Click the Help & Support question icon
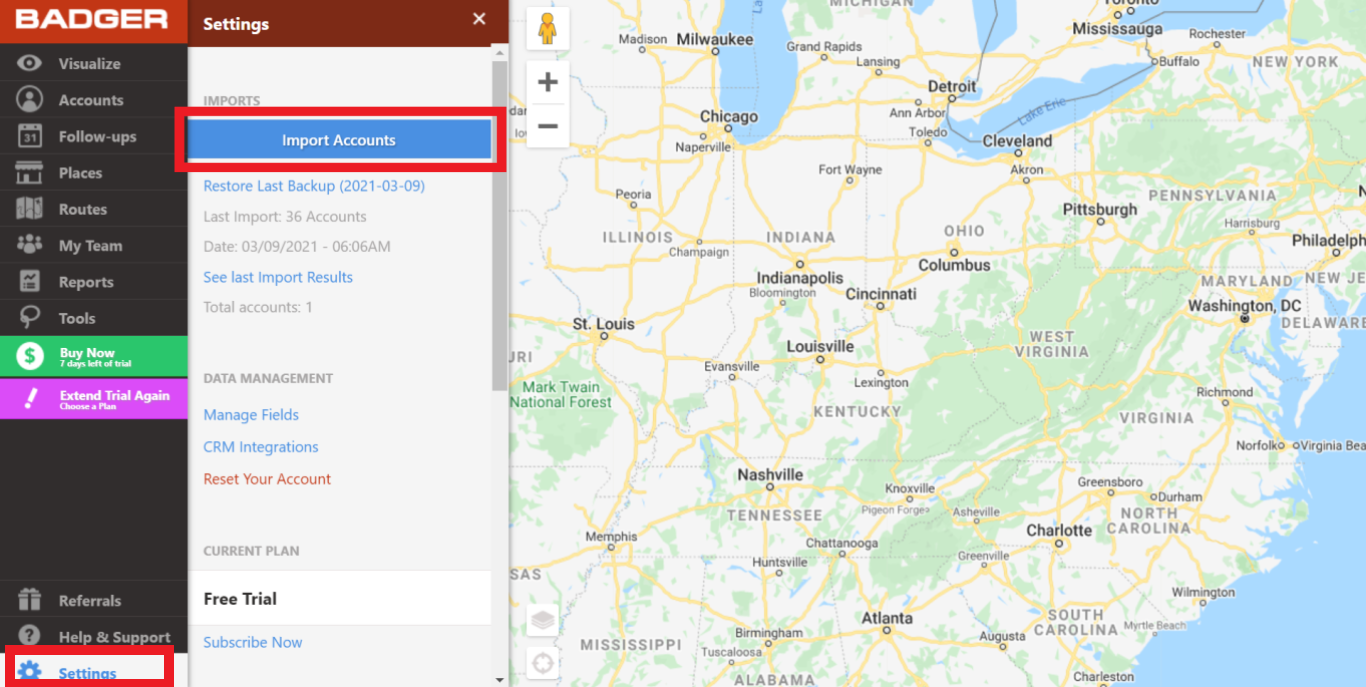The image size is (1366, 687). 30,636
